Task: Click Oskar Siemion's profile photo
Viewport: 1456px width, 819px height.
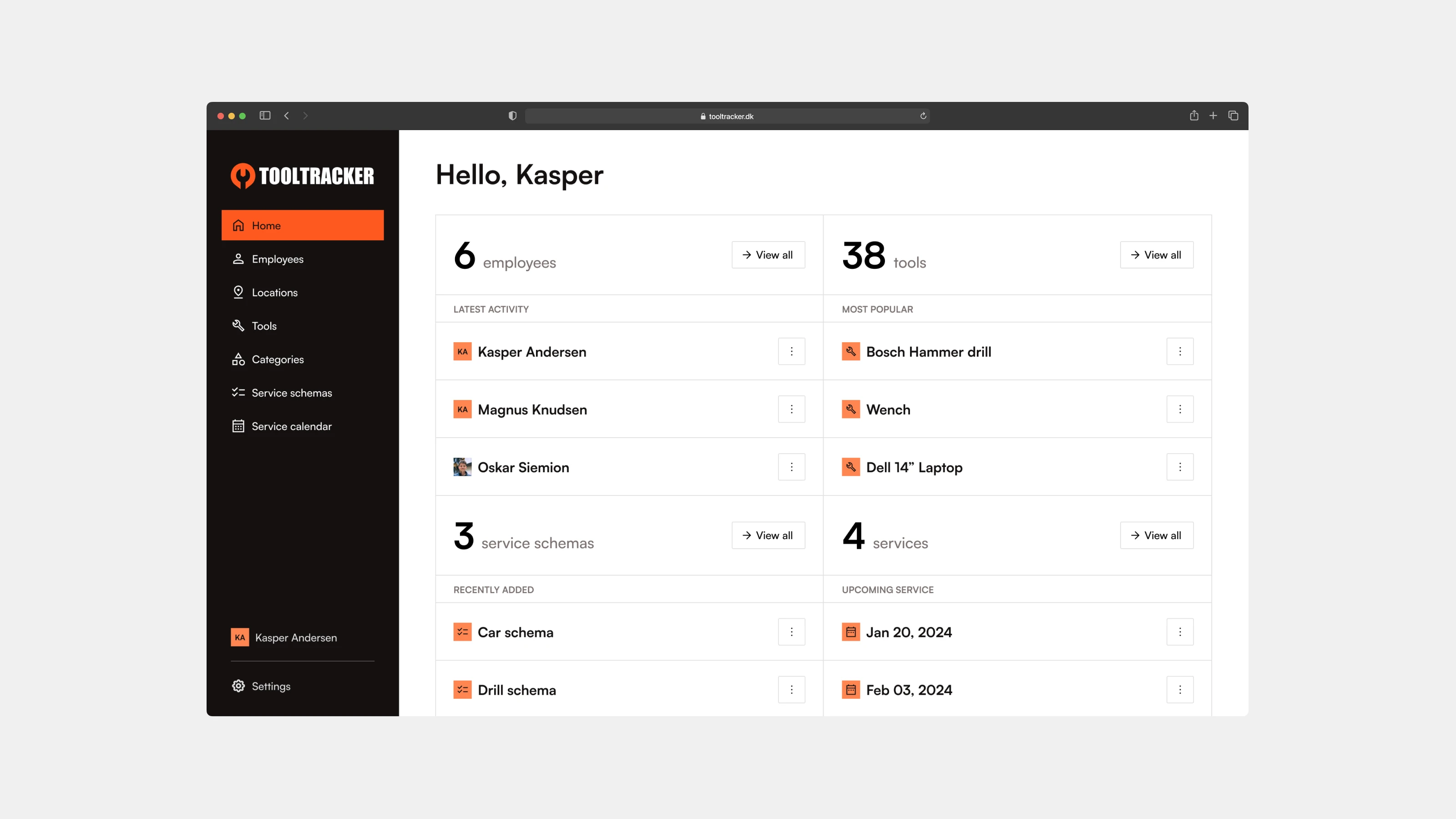Action: coord(462,467)
